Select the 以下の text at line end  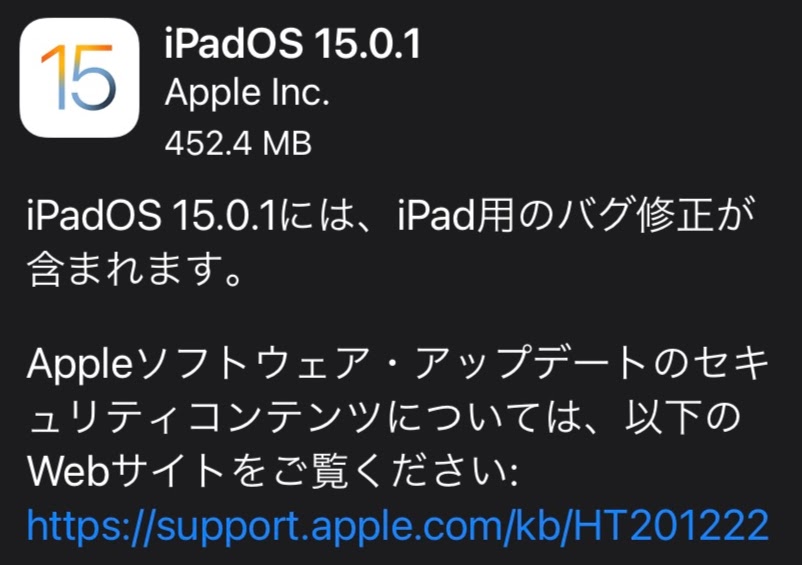click(682, 417)
